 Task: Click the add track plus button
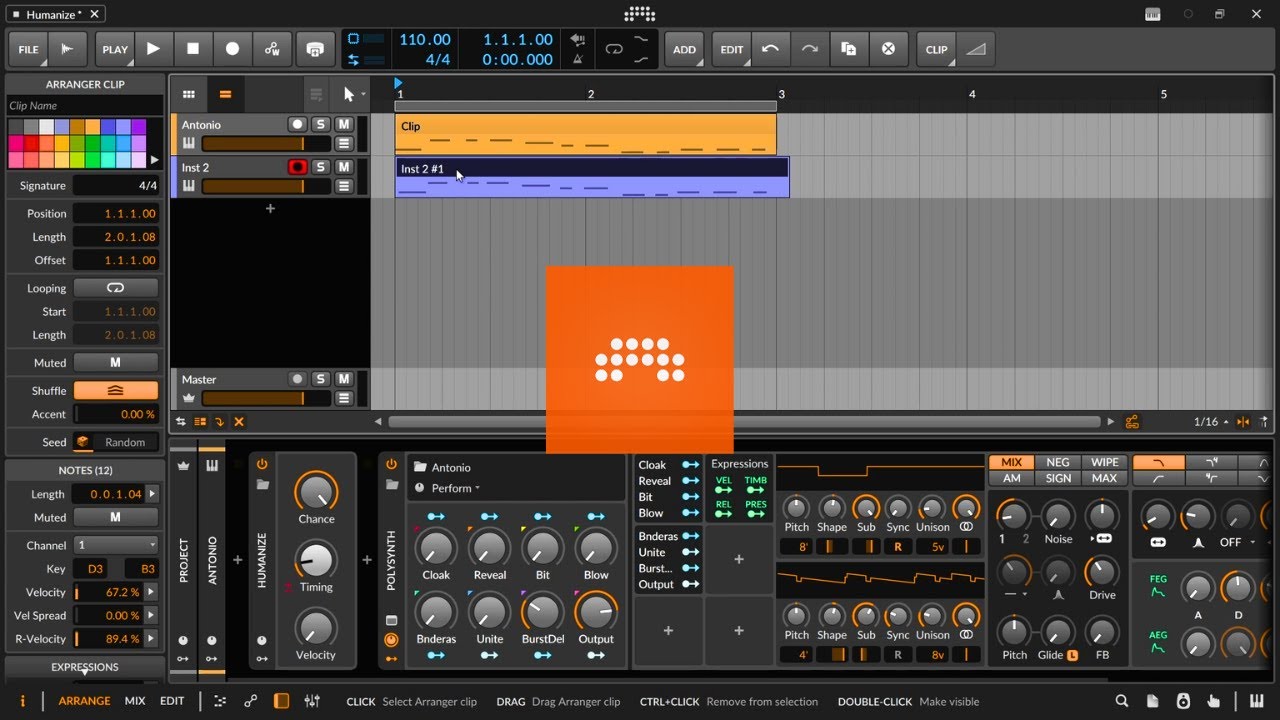click(x=270, y=209)
